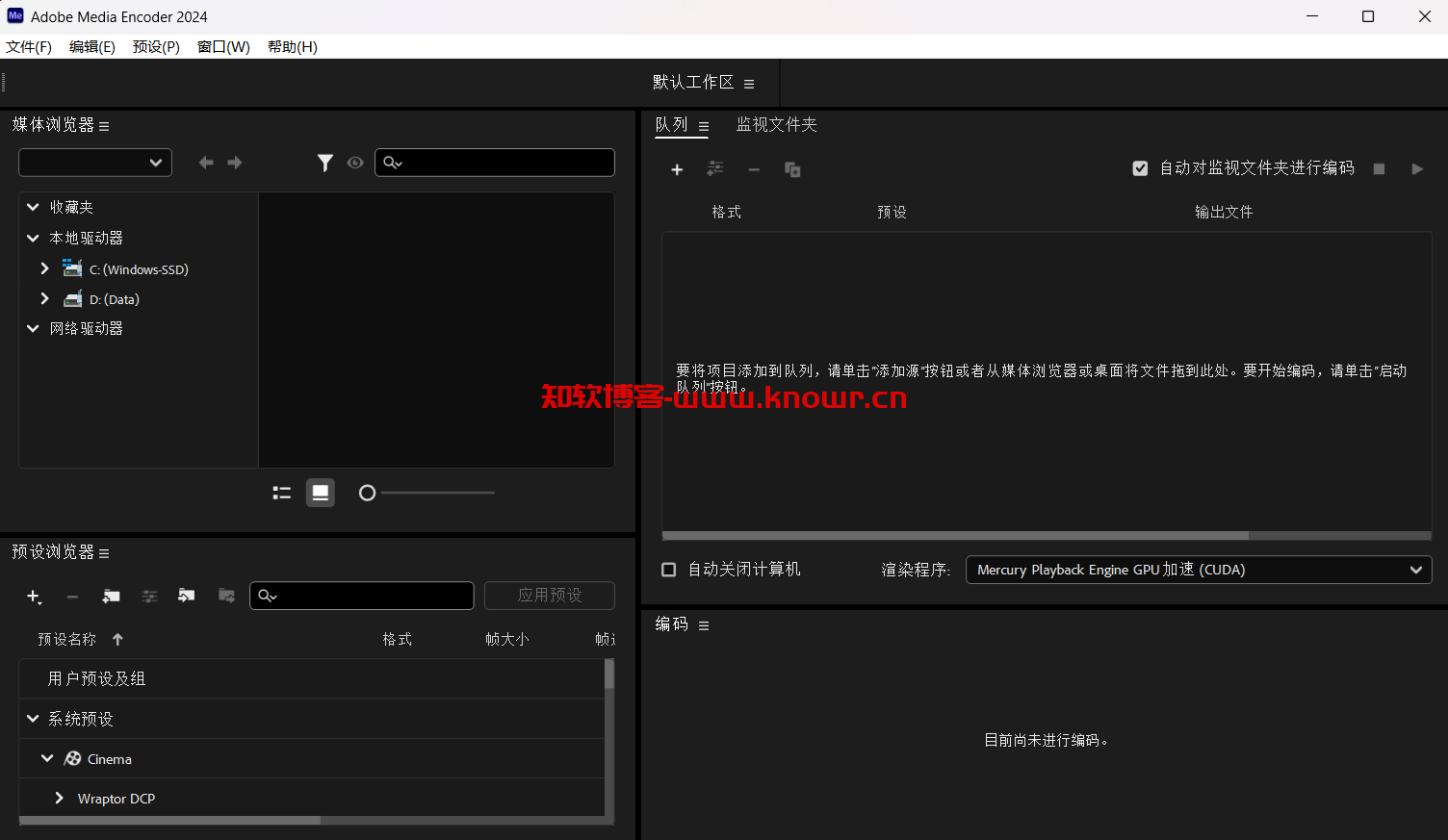Click the Wraptor DCP row label

click(x=116, y=799)
